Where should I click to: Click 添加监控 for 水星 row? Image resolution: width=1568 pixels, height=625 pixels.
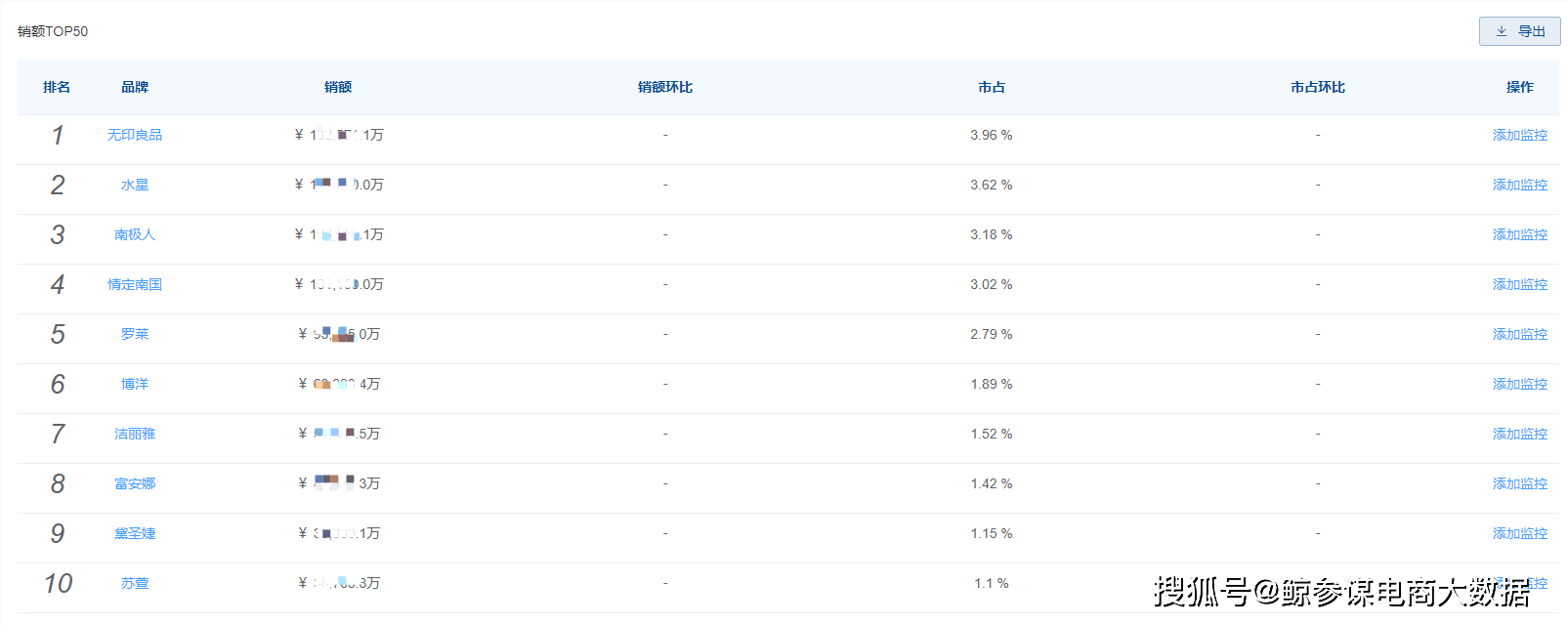coord(1519,185)
